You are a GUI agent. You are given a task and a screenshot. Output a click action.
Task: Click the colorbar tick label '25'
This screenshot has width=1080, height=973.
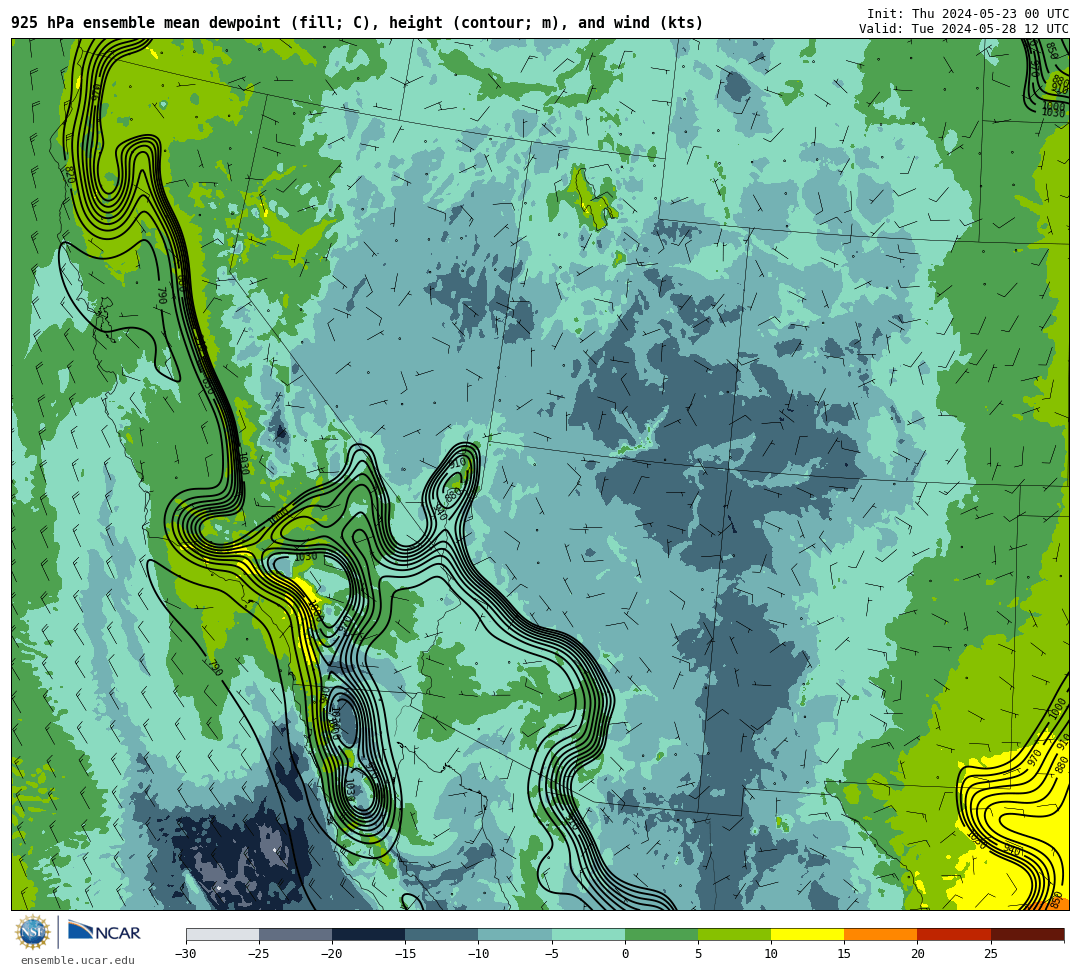tap(990, 954)
